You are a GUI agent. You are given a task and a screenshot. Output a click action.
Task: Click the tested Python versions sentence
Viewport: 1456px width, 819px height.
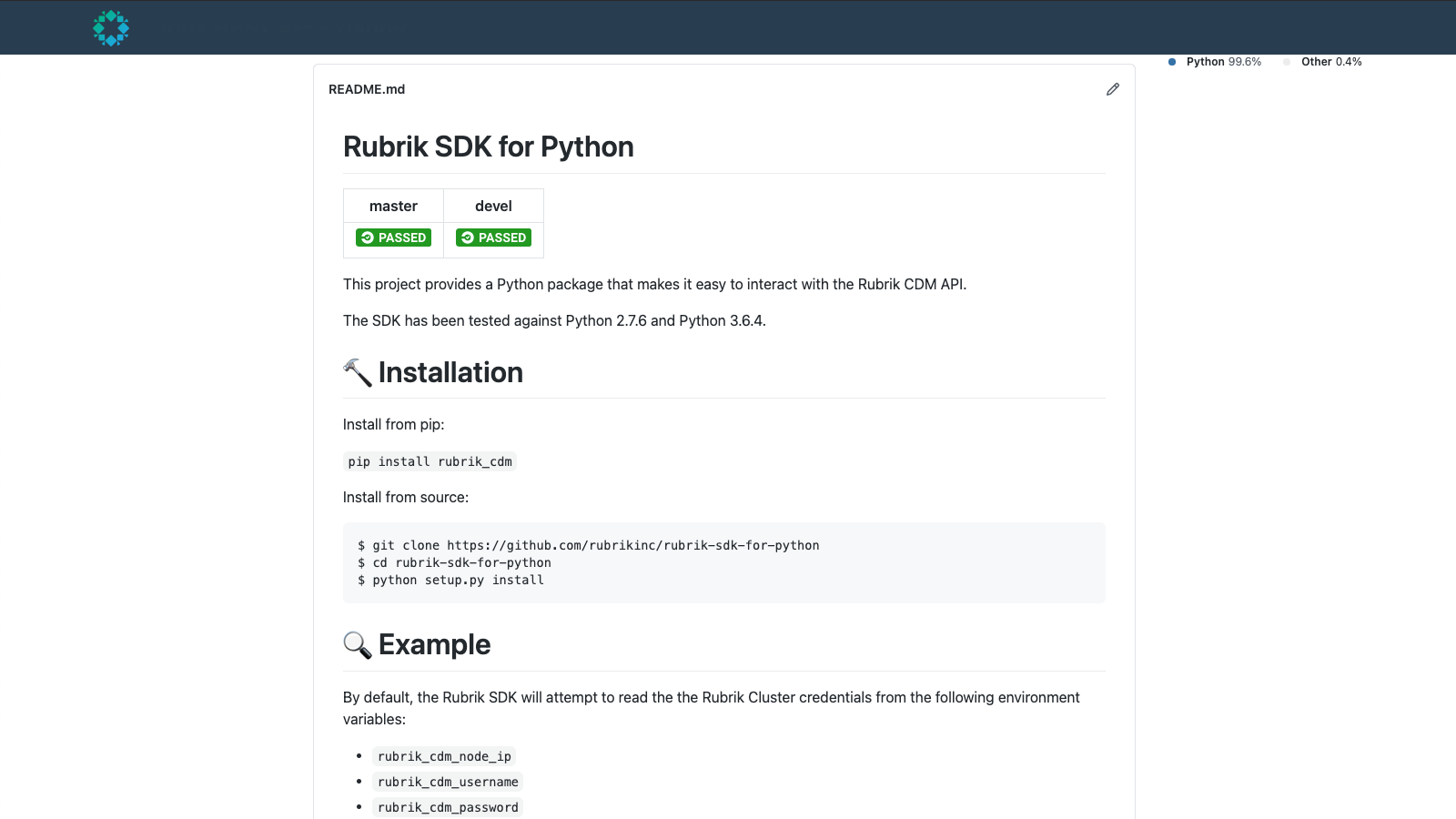[x=554, y=320]
